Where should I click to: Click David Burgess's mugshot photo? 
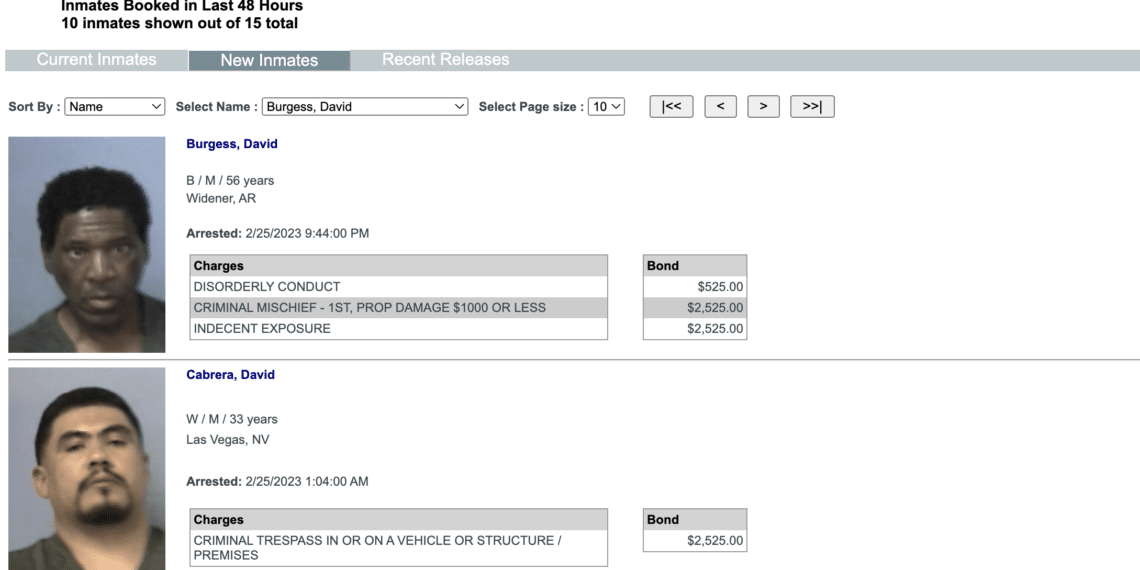point(87,244)
